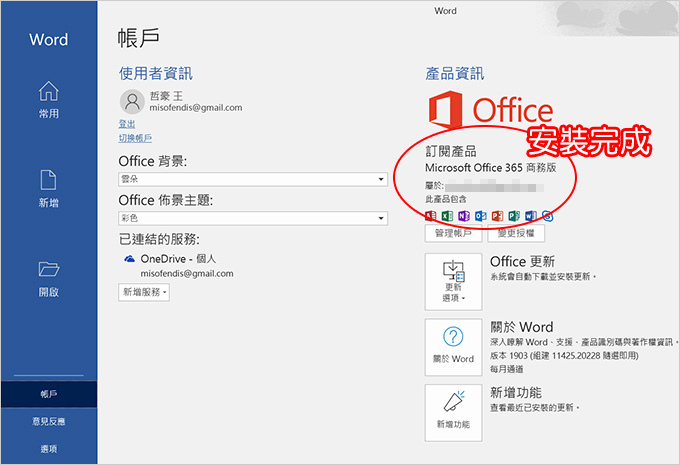This screenshot has height=465, width=680.
Task: Click the 此產品包含 label
Action: 446,199
